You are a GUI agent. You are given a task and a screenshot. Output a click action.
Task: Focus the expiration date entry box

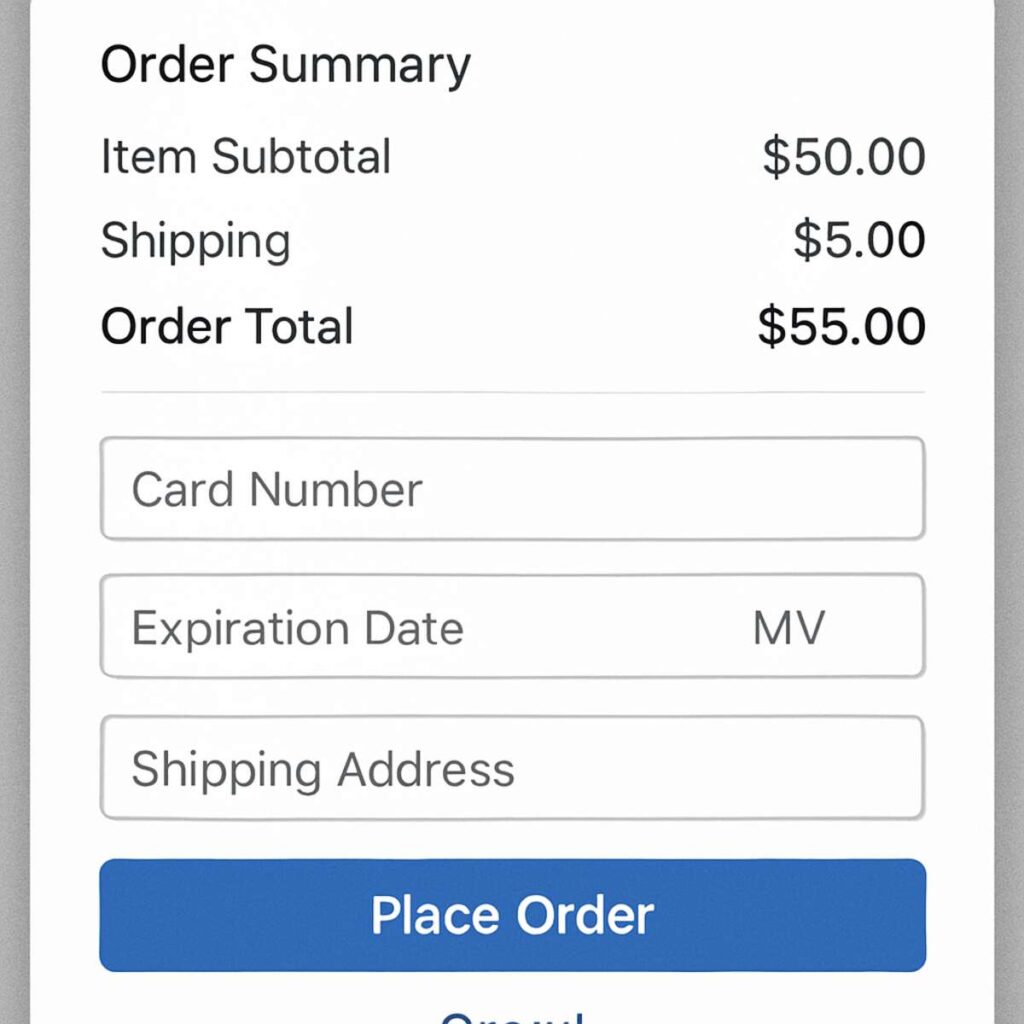(450, 627)
